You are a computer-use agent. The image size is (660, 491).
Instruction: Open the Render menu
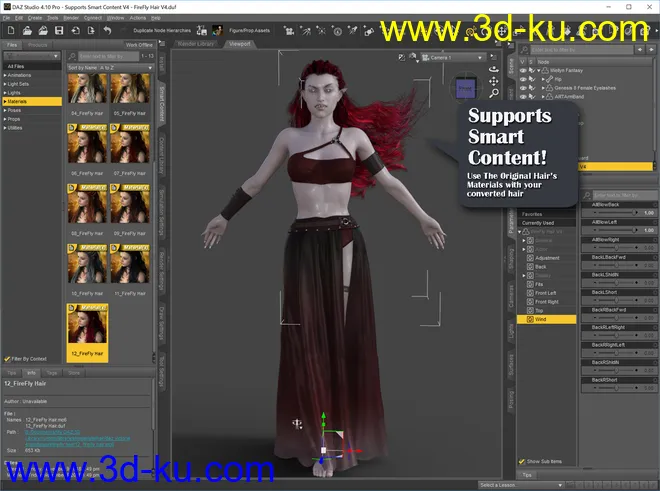tap(71, 17)
